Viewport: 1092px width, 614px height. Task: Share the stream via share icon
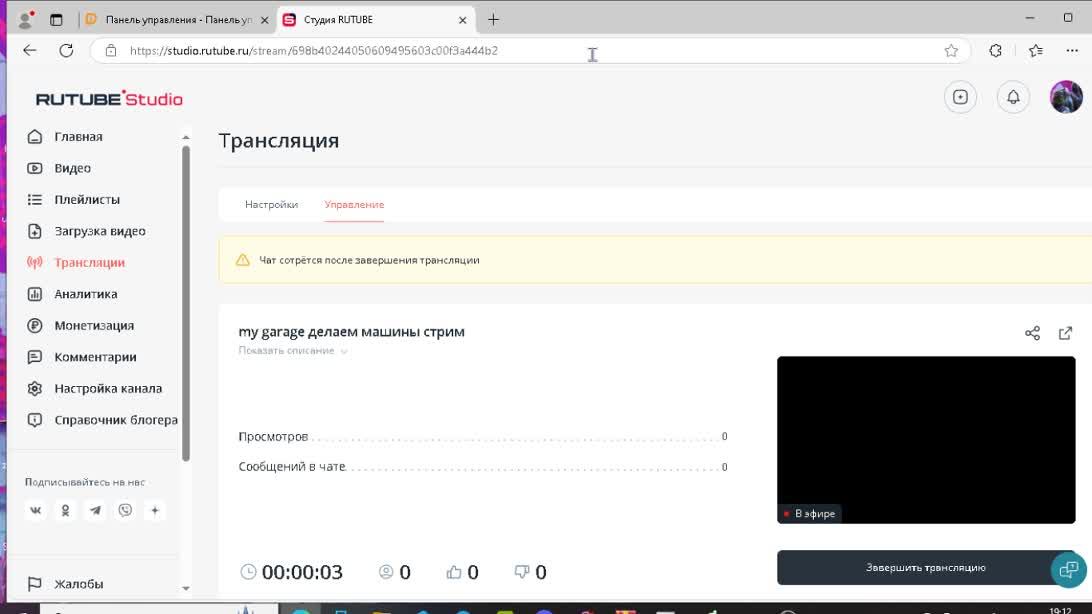coord(1032,333)
